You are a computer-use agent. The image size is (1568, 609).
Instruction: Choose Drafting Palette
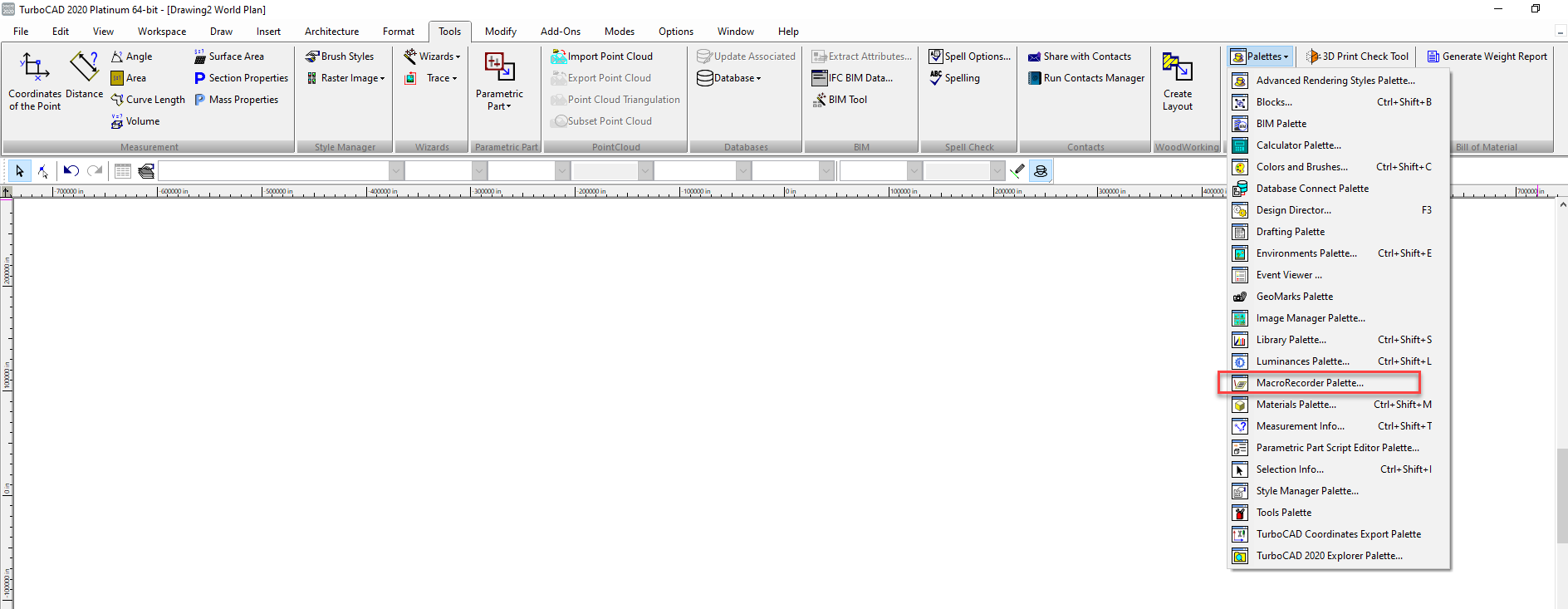[1339, 232]
